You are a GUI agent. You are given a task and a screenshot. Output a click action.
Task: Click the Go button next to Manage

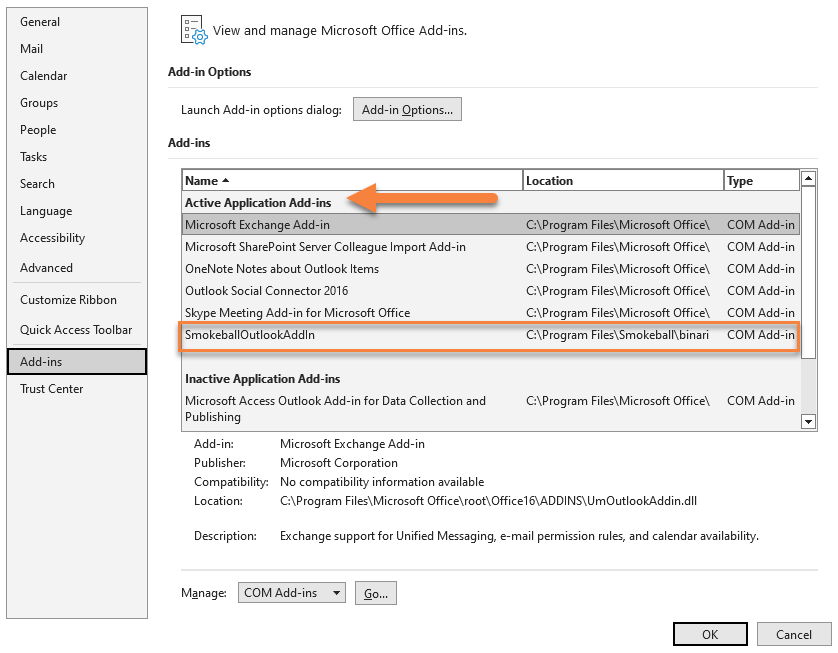tap(376, 593)
